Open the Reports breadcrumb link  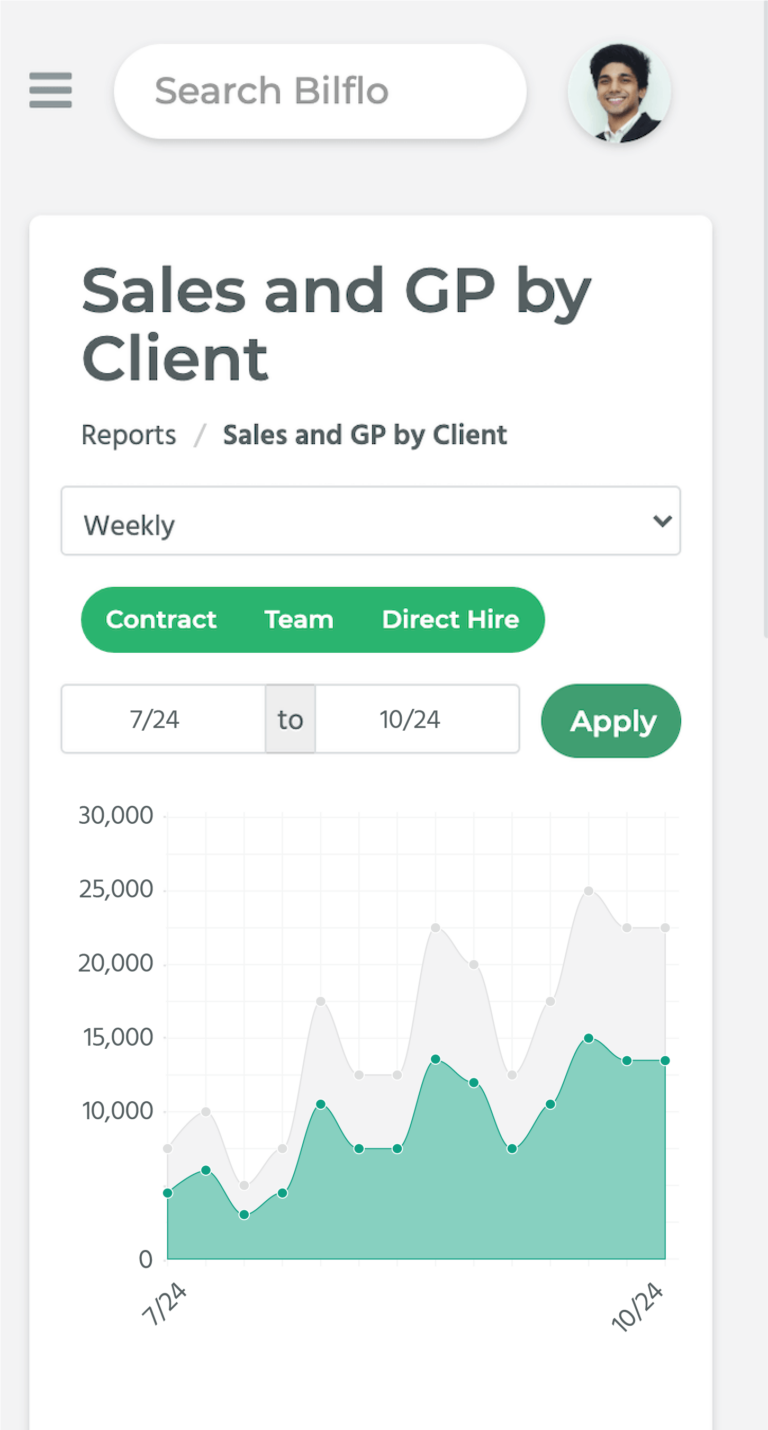tap(128, 434)
